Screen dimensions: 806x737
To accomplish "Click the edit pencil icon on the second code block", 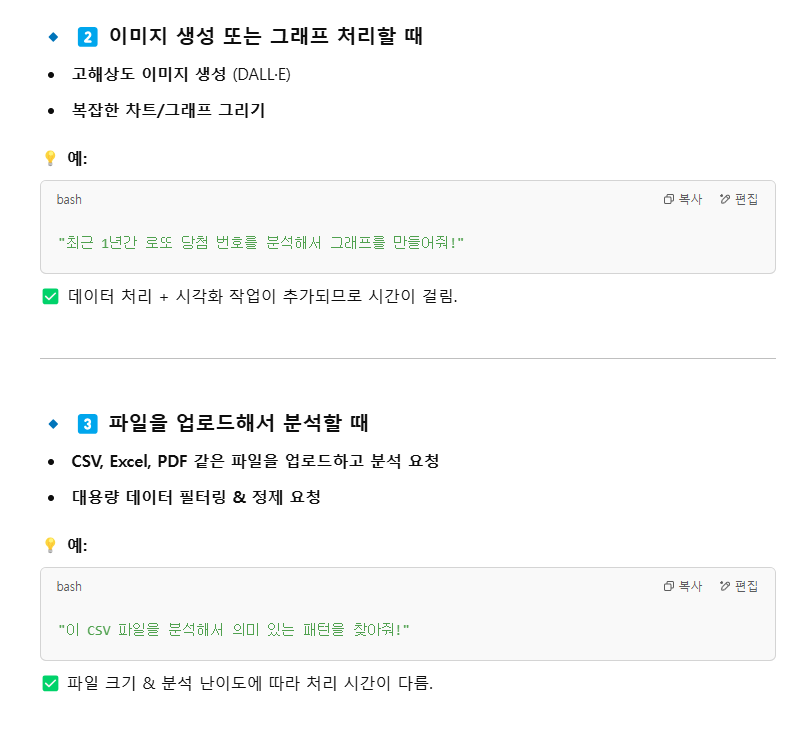I will 723,586.
